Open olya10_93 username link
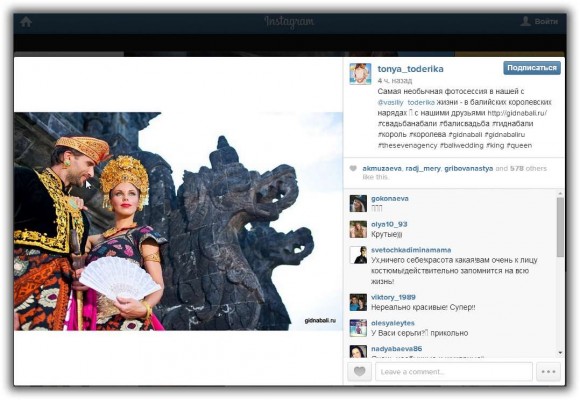580x400 pixels. tap(389, 224)
